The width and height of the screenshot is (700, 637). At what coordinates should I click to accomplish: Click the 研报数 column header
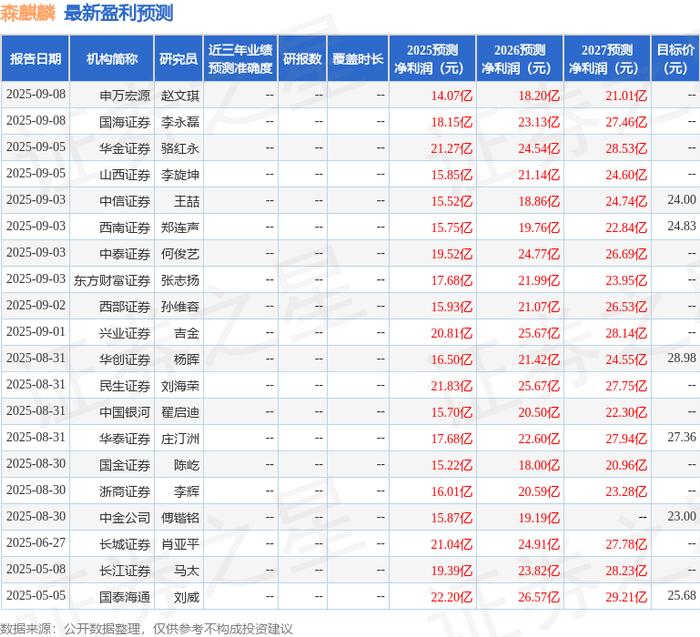302,59
